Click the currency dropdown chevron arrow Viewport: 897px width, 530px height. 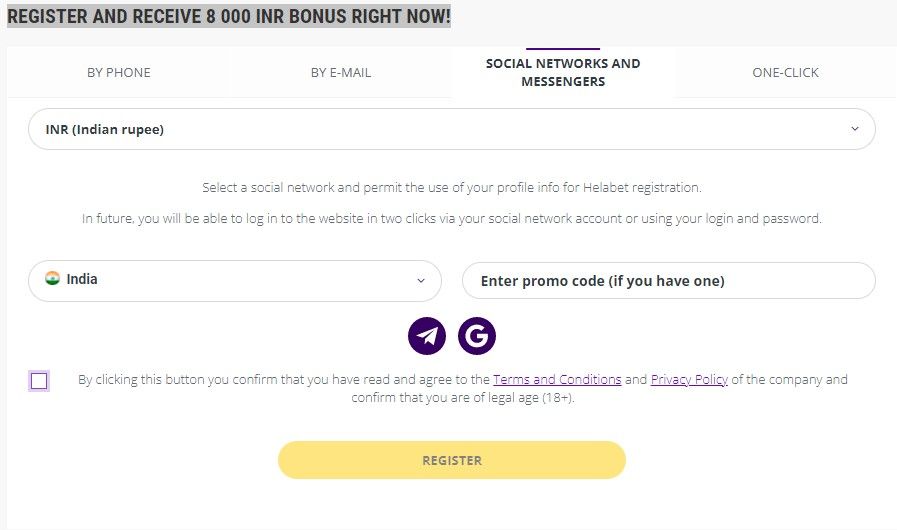855,129
